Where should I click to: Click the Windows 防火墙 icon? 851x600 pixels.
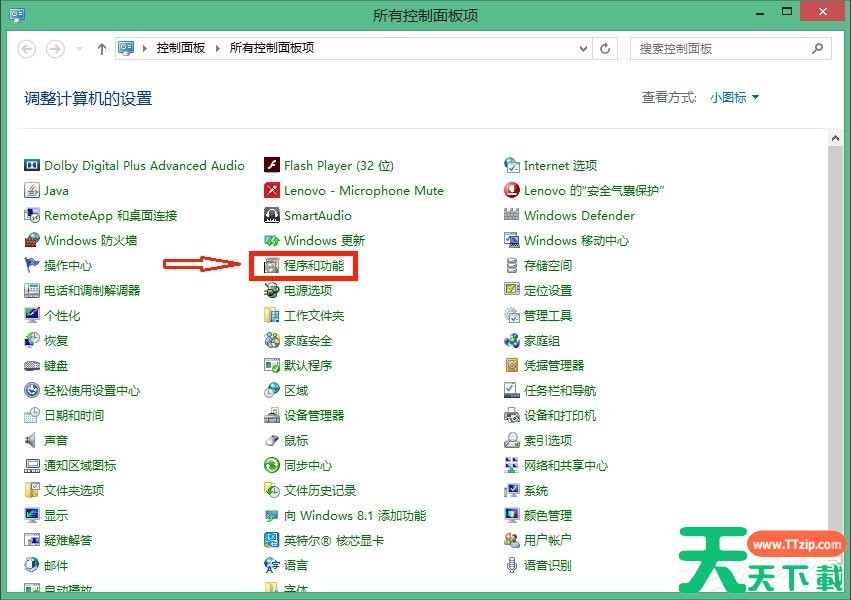pyautogui.click(x=33, y=241)
